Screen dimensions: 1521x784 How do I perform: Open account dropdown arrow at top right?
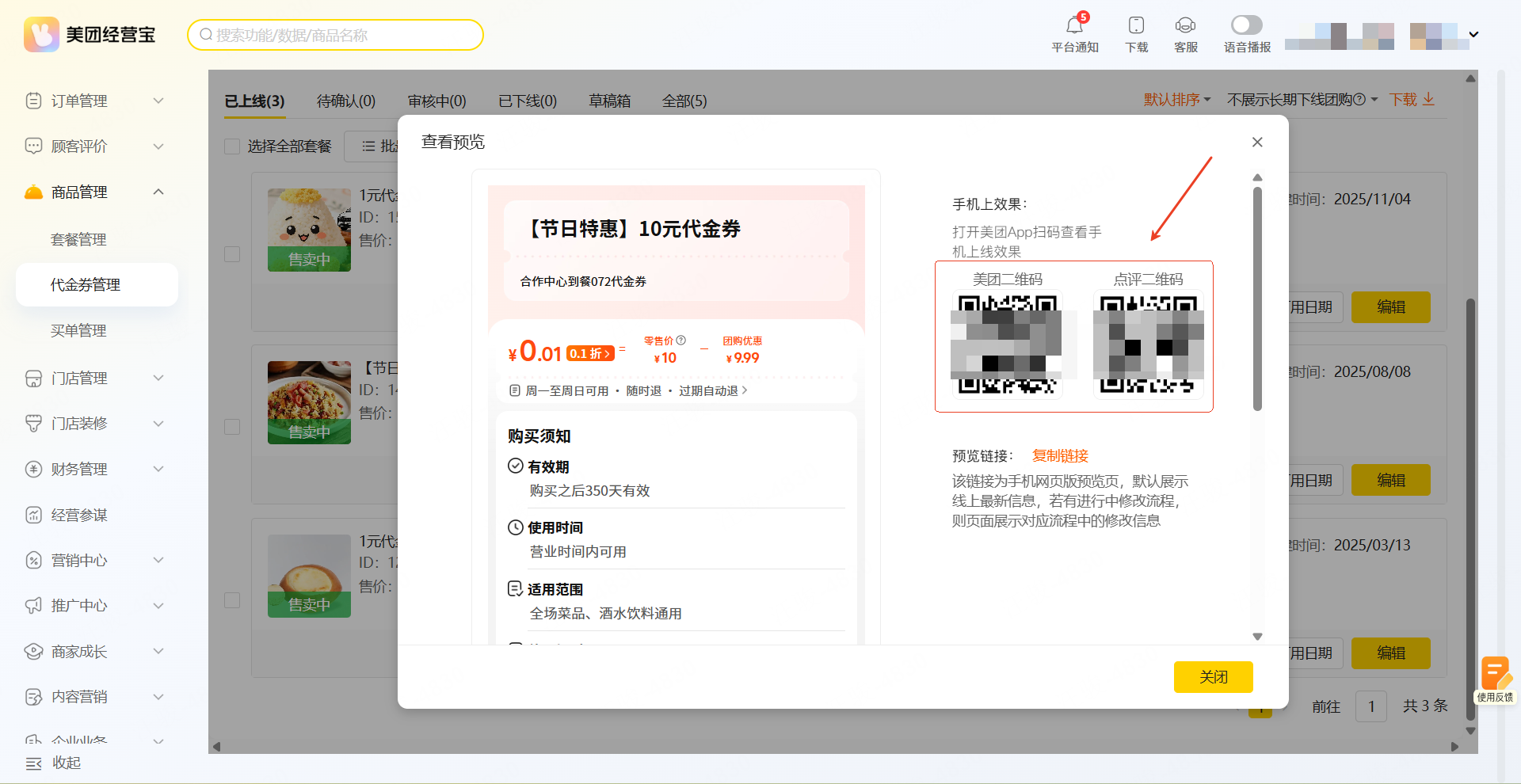(1473, 35)
